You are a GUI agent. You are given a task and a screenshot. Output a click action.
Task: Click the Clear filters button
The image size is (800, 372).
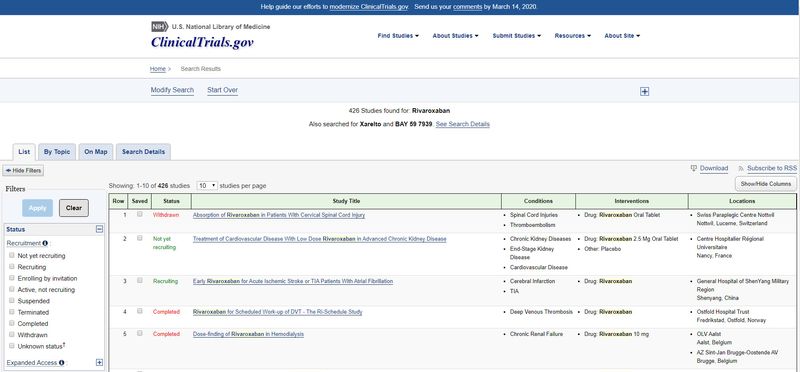coord(74,208)
